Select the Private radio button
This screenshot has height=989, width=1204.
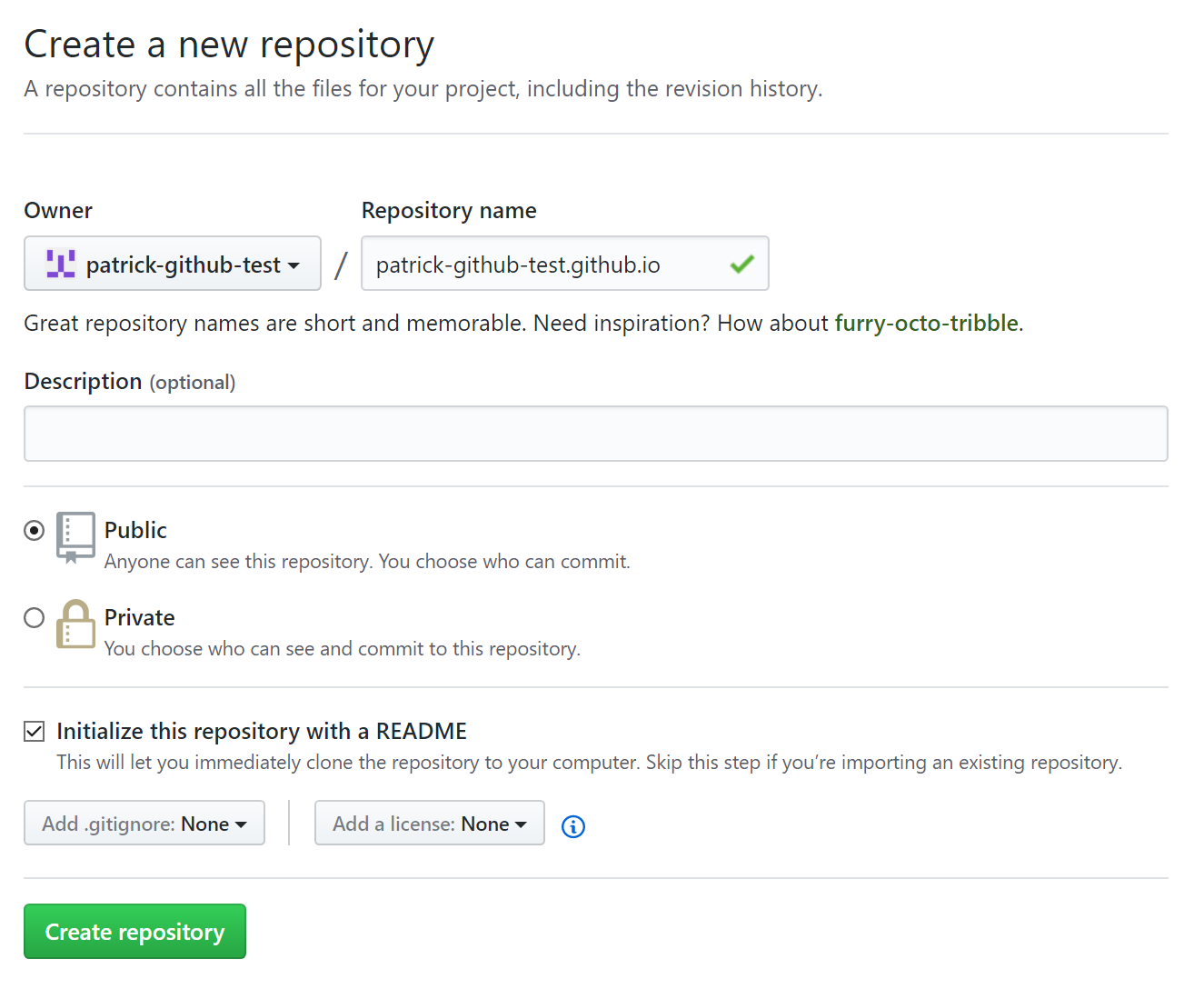click(35, 618)
